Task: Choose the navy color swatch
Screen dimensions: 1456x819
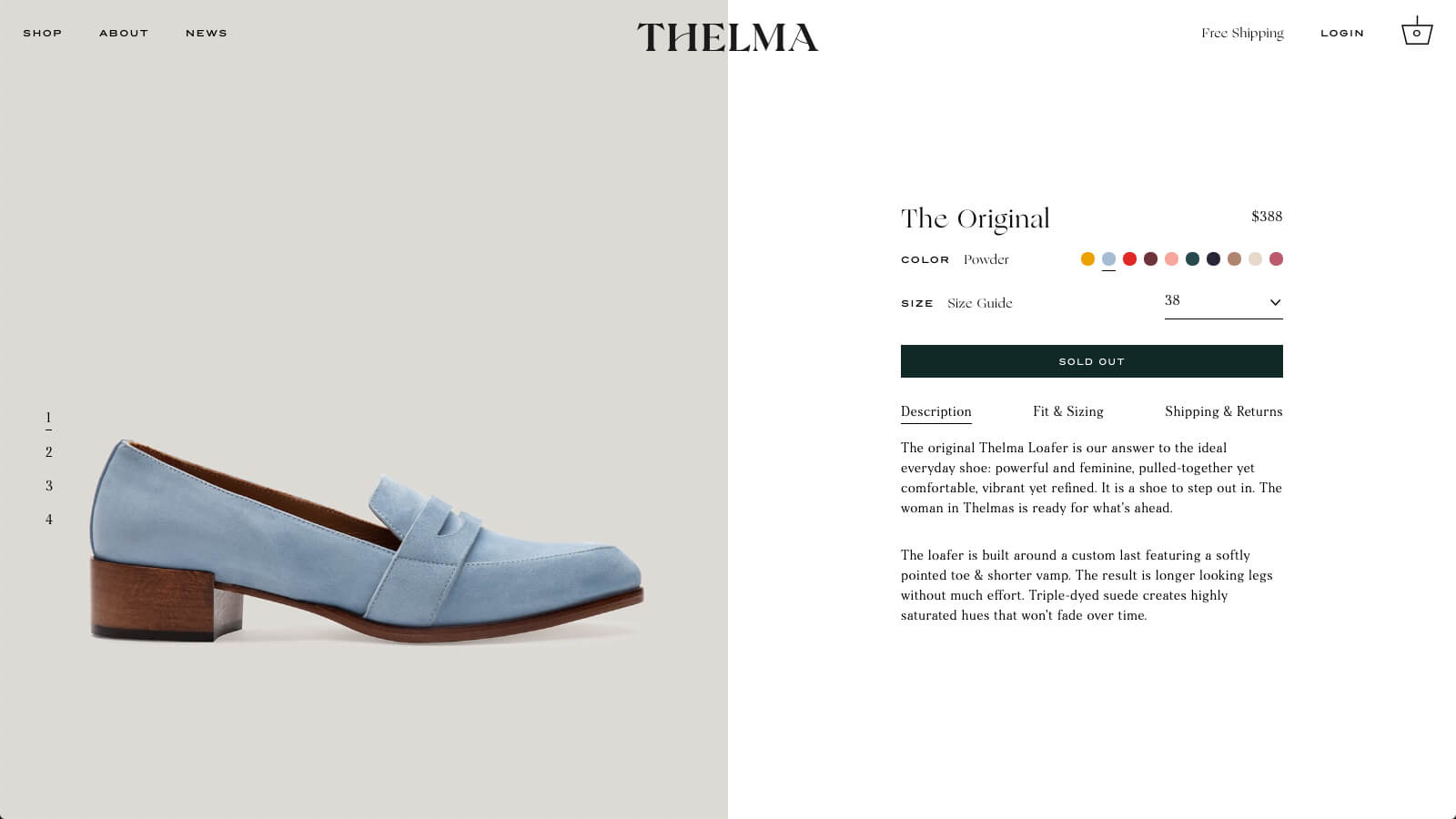Action: 1213,259
